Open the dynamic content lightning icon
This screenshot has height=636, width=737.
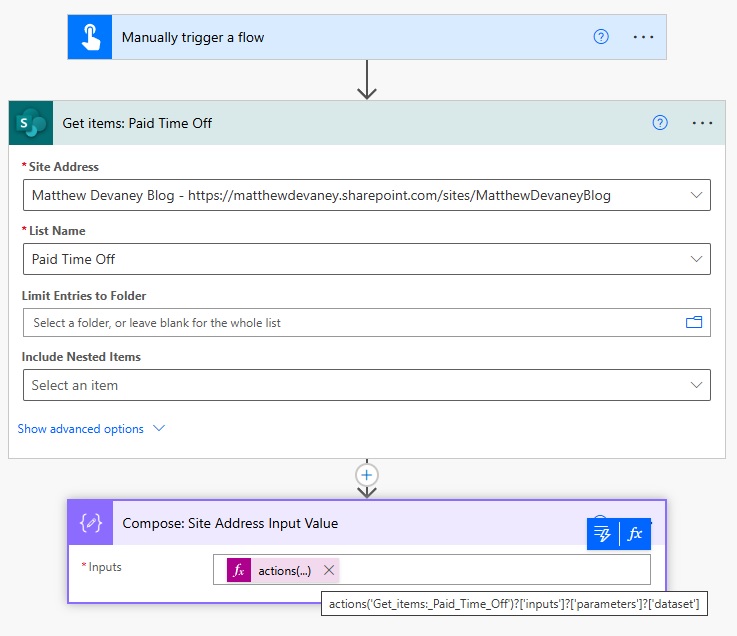(x=603, y=534)
